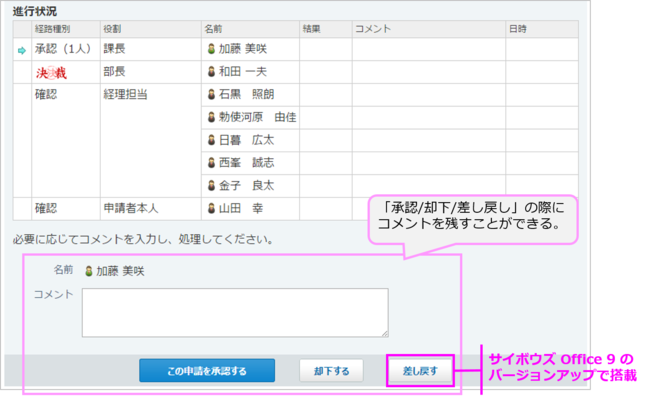650x396 pixels.
Task: Click the user icon in the 名前 form row
Action: 89,271
